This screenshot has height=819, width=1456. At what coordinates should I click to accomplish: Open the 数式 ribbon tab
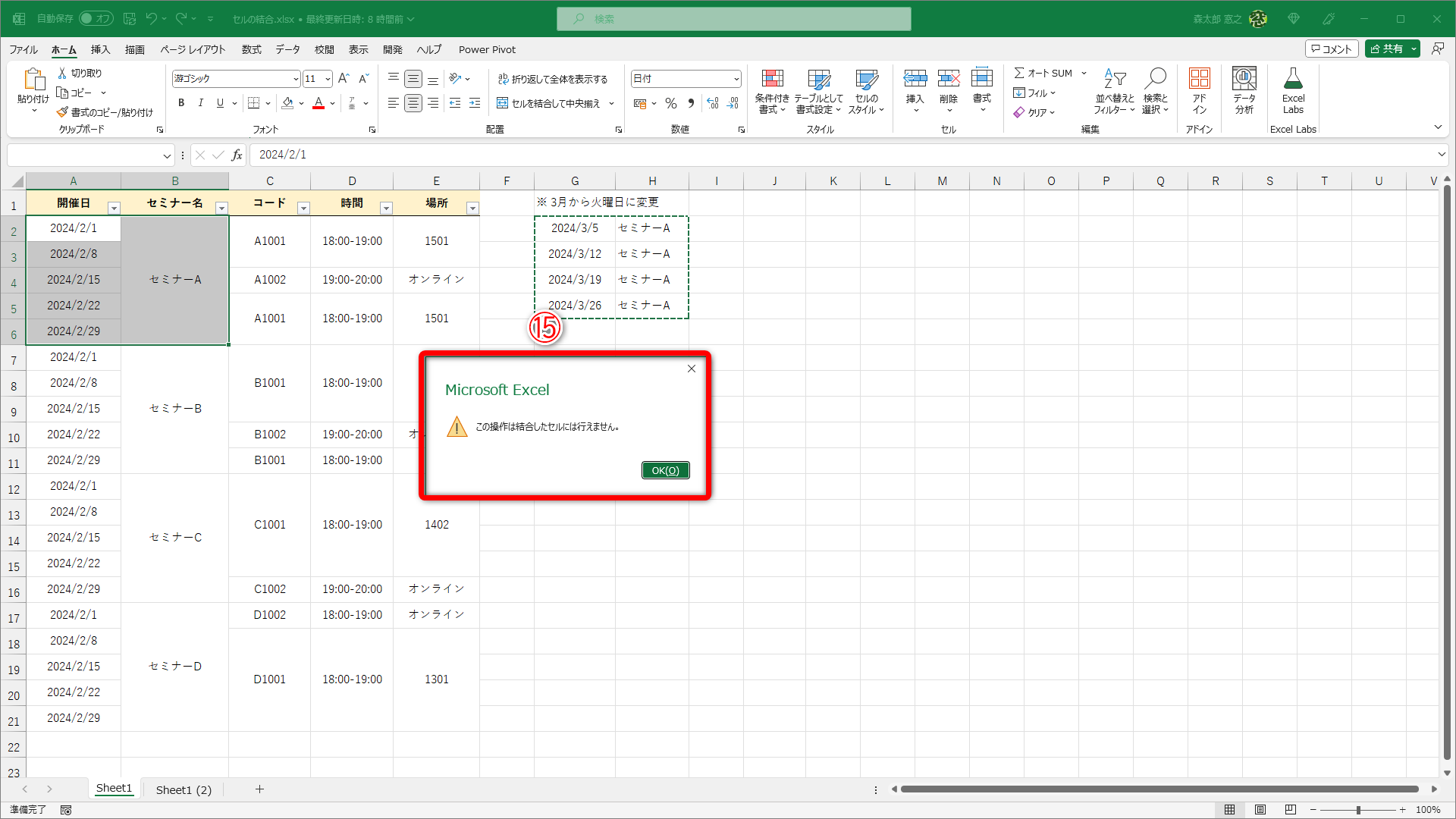tap(251, 49)
